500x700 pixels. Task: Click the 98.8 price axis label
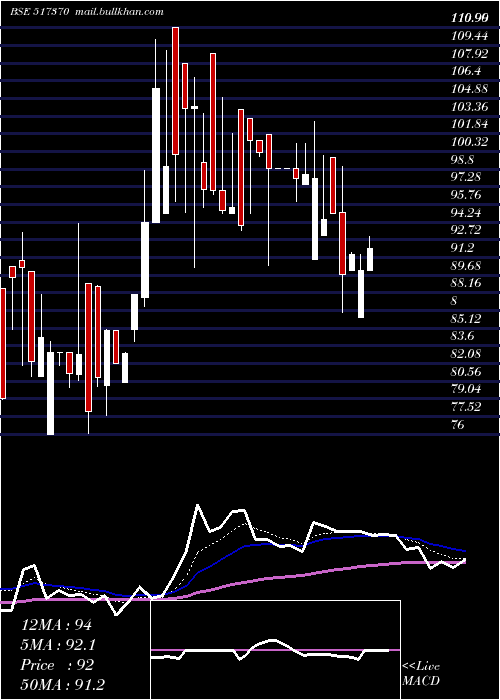463,160
